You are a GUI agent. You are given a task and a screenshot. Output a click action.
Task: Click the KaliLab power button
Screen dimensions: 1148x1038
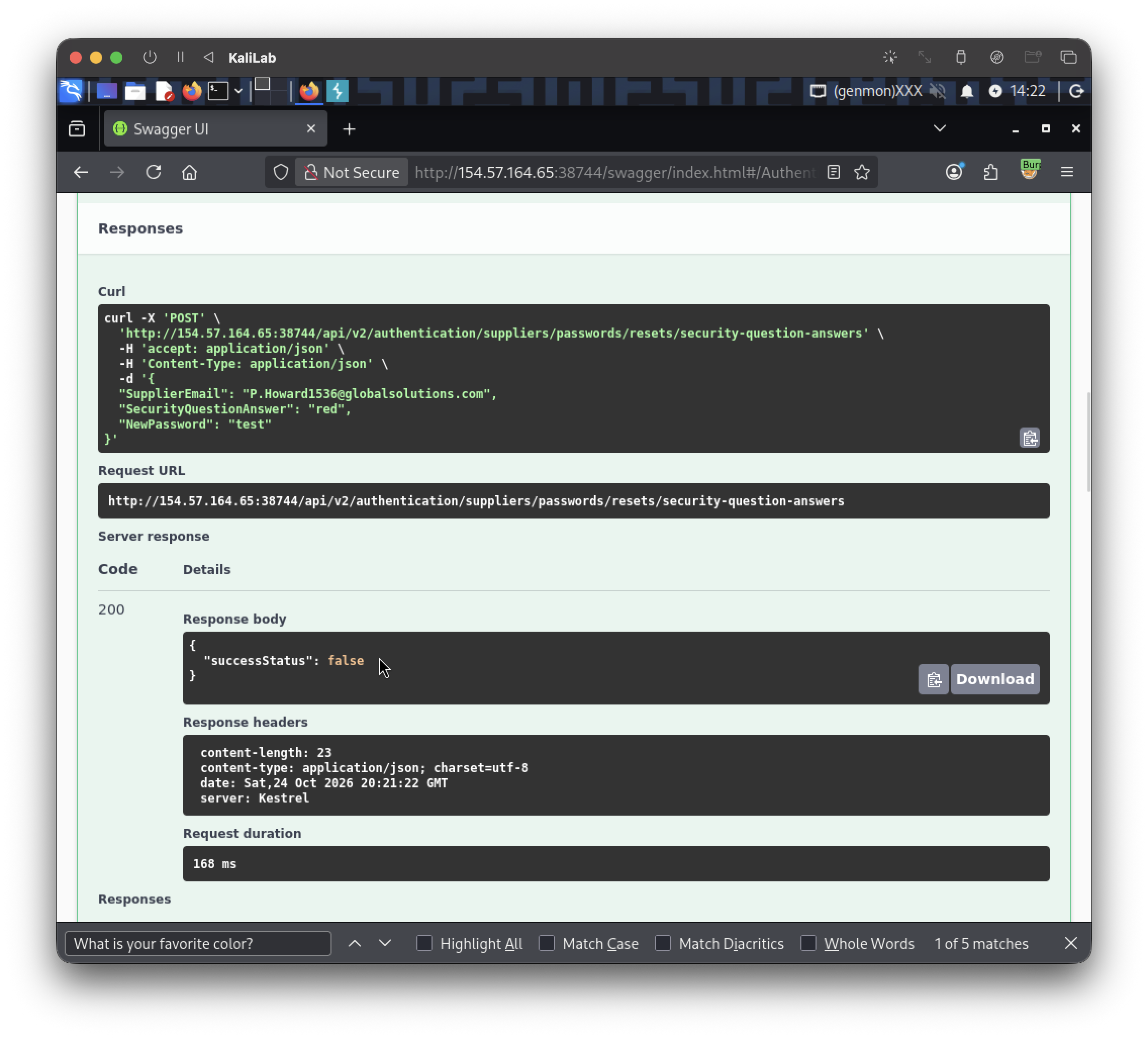click(x=150, y=57)
